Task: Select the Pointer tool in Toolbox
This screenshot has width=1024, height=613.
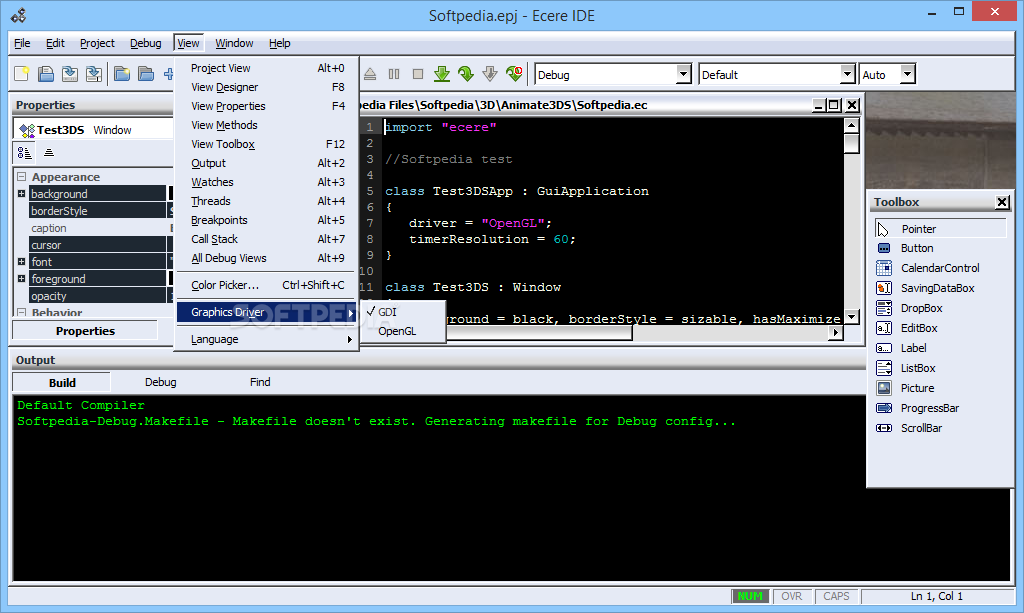Action: (940, 228)
